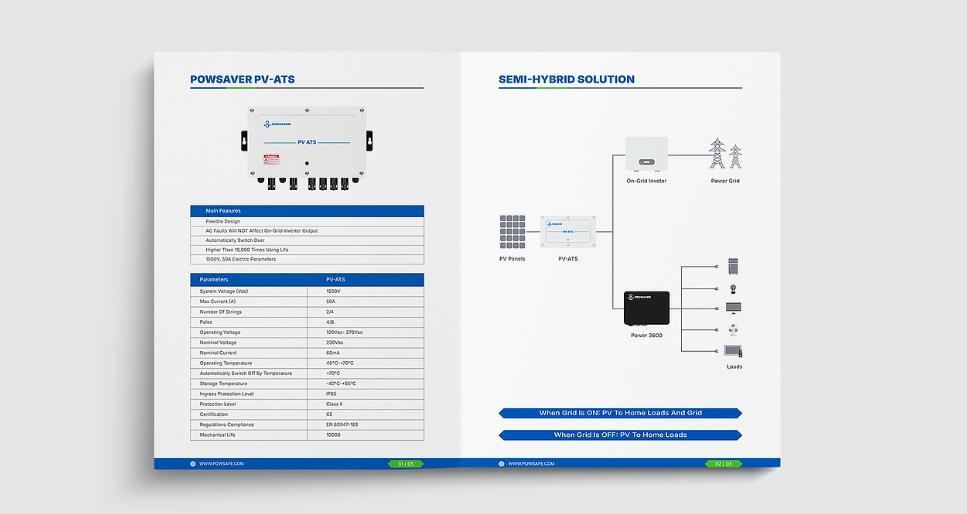The image size is (967, 514).
Task: Click the SEMI-HYBRID SOLUTION heading
Action: (x=566, y=80)
